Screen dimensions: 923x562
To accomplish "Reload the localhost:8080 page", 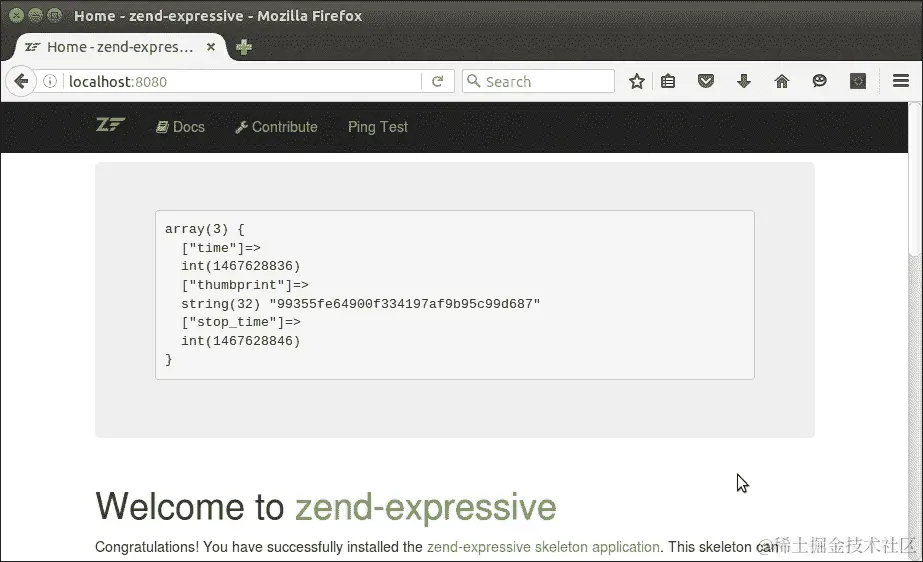I will [x=437, y=81].
